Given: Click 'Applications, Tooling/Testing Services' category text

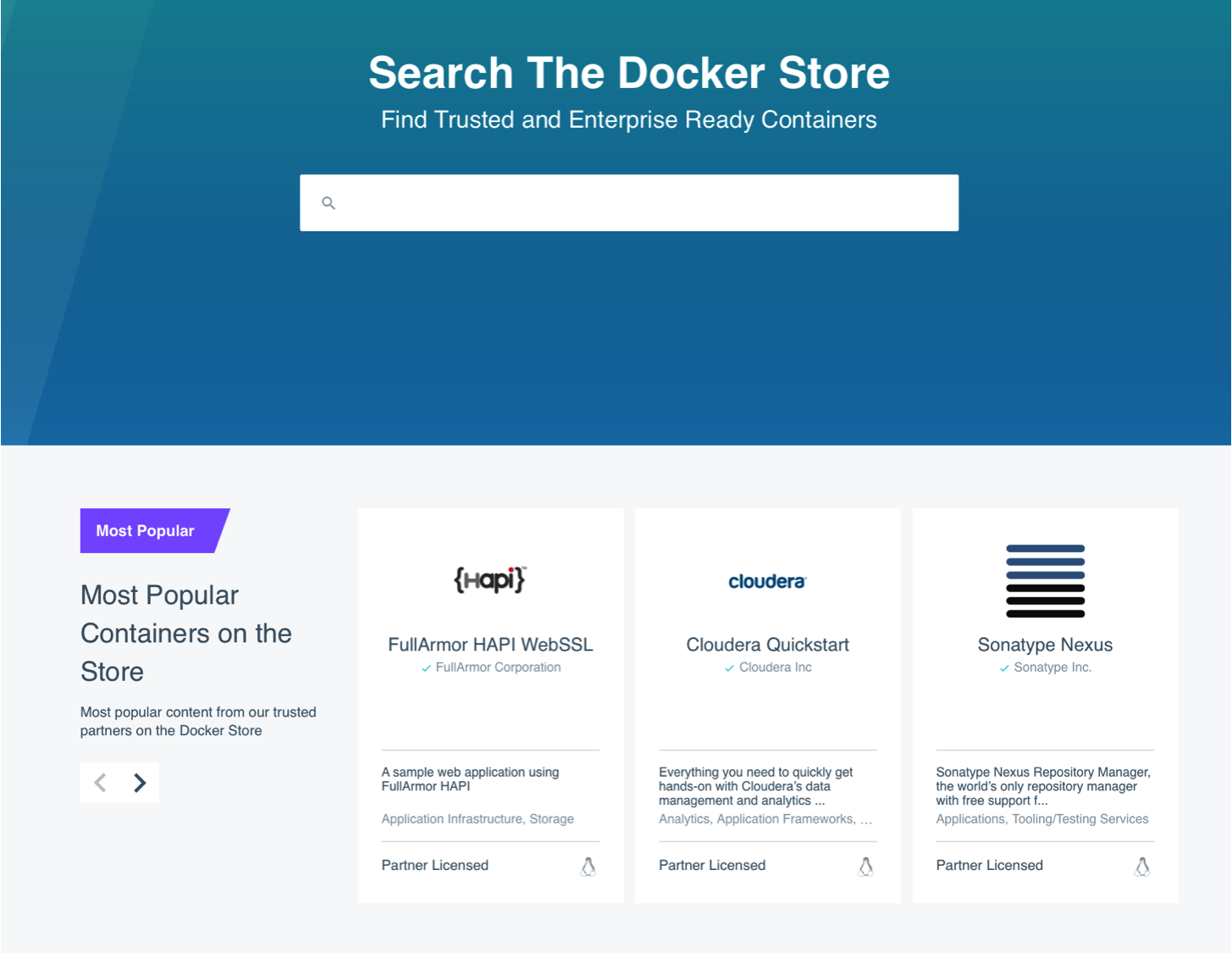Looking at the screenshot, I should [1042, 819].
